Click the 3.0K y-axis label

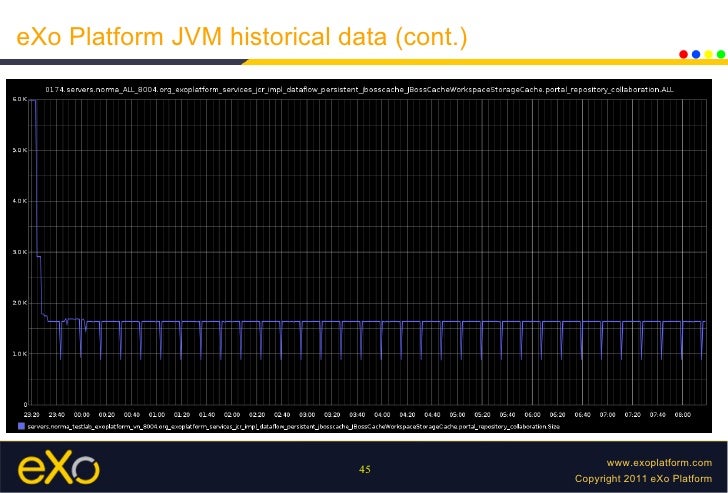click(20, 252)
